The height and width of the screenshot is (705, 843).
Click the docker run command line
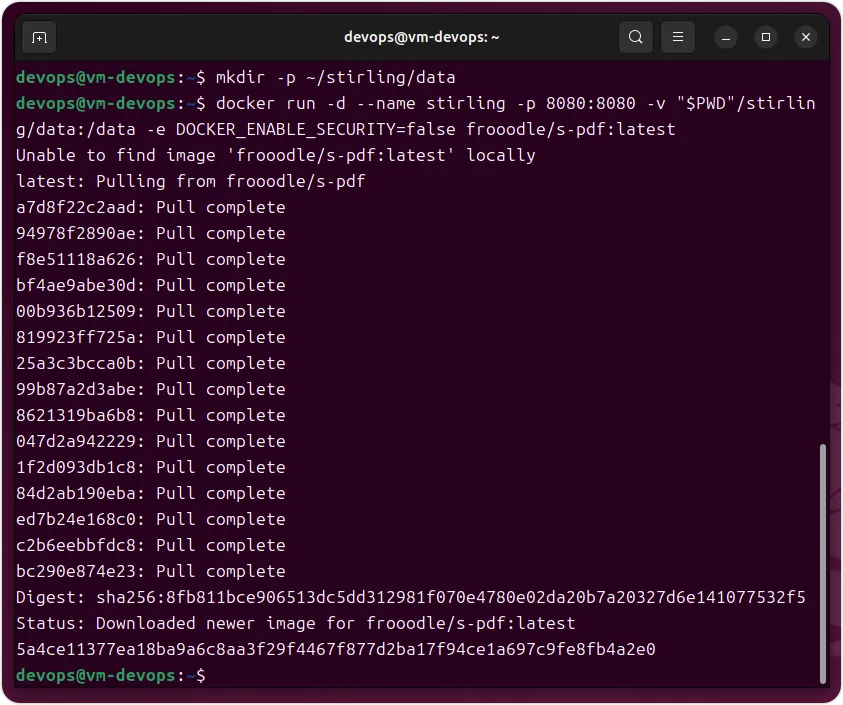tap(416, 116)
